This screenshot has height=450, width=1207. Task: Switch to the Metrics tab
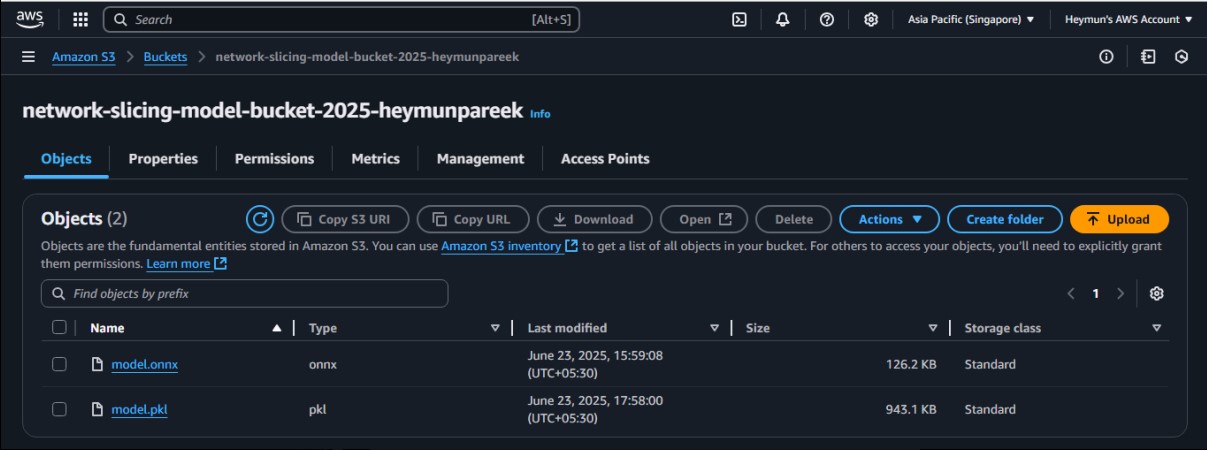[x=375, y=158]
